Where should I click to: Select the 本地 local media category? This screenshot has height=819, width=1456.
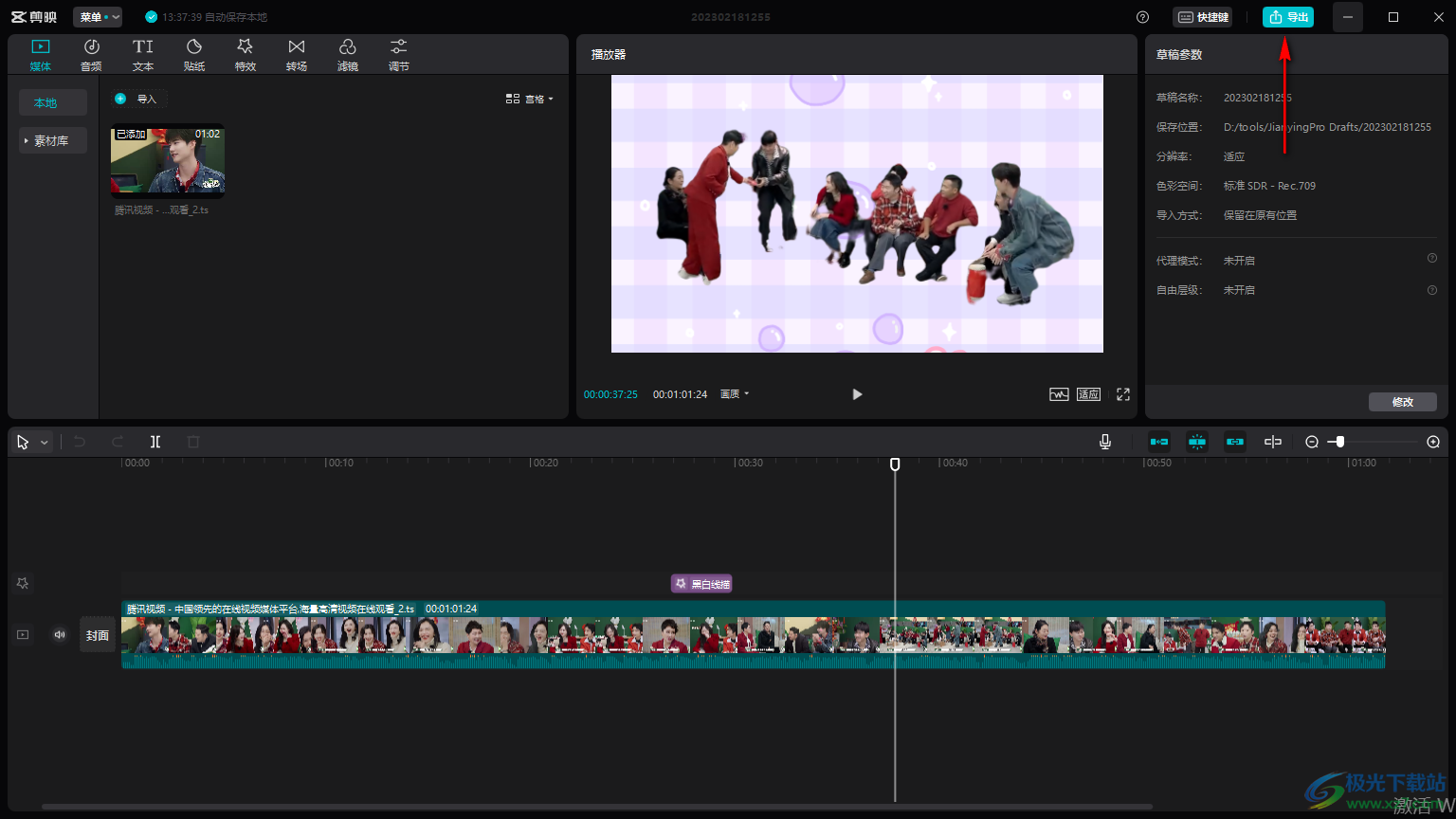53,102
